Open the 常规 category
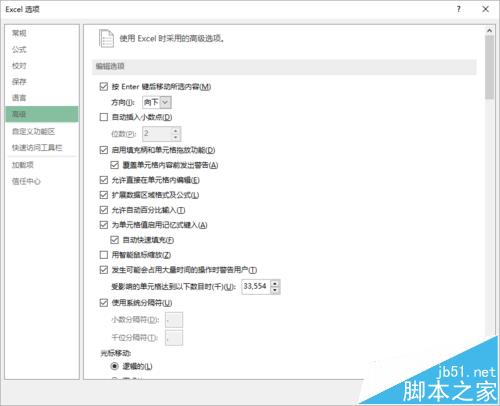Image resolution: width=500 pixels, height=406 pixels. pos(19,33)
